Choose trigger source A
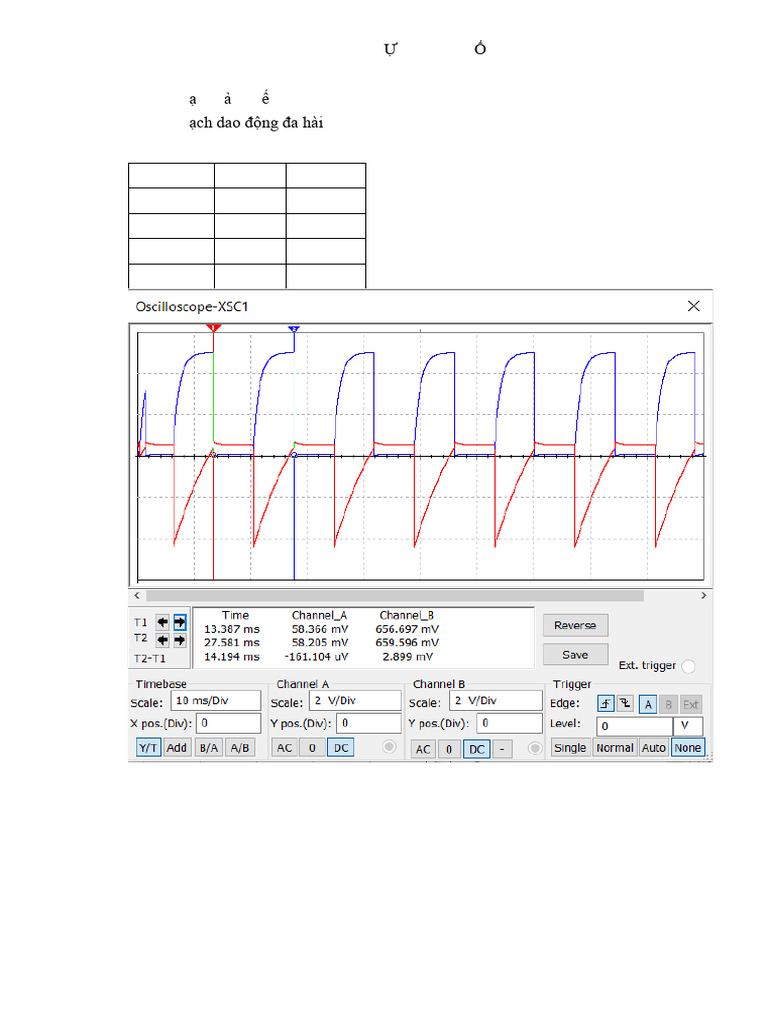Screen dimensions: 768x1024 (648, 704)
